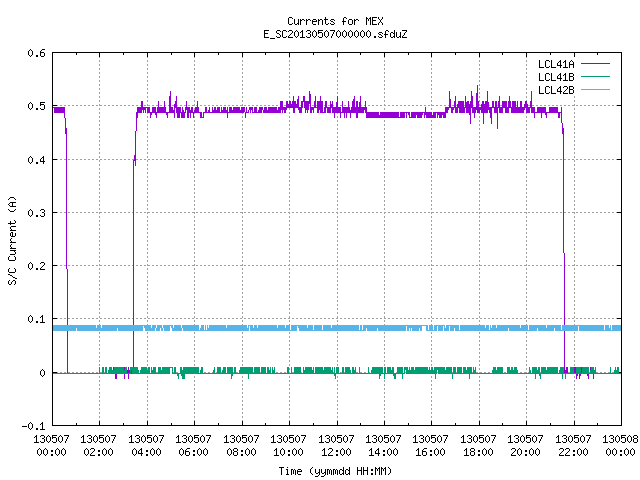Click the LCL41B legend label

point(556,77)
